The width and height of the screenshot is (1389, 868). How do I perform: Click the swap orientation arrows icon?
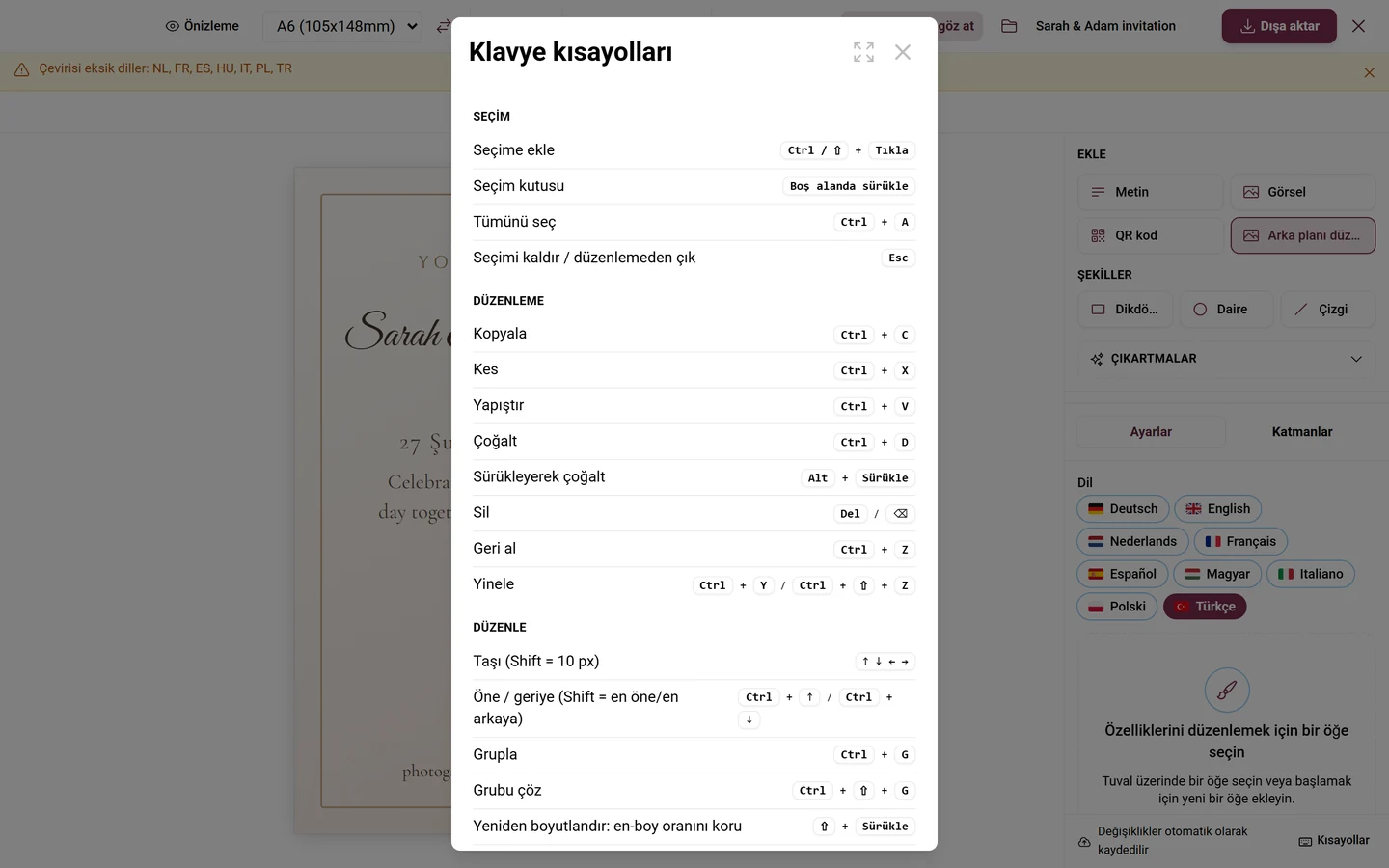(x=443, y=26)
